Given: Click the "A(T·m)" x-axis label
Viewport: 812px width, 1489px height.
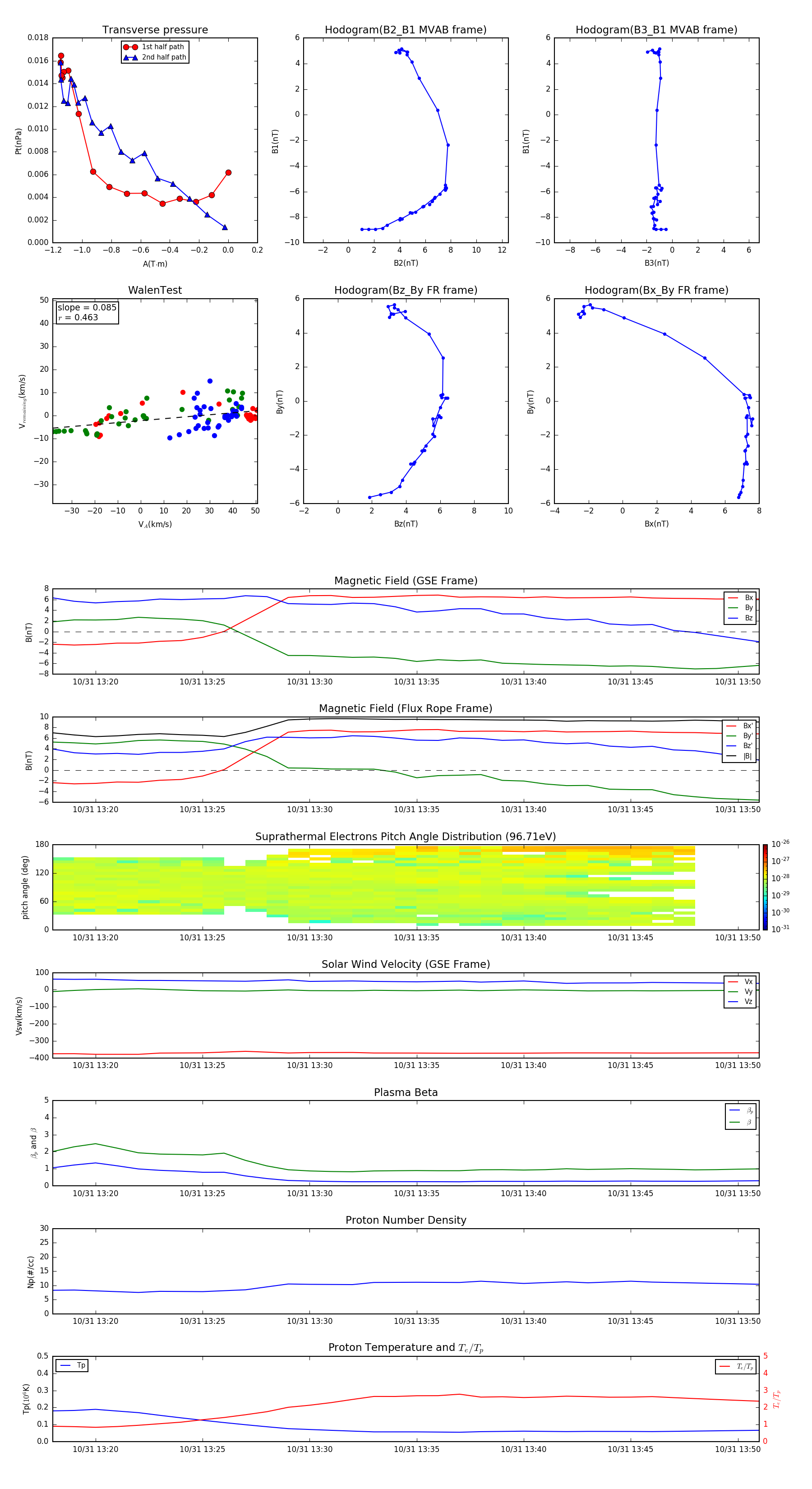Looking at the screenshot, I should 155,264.
